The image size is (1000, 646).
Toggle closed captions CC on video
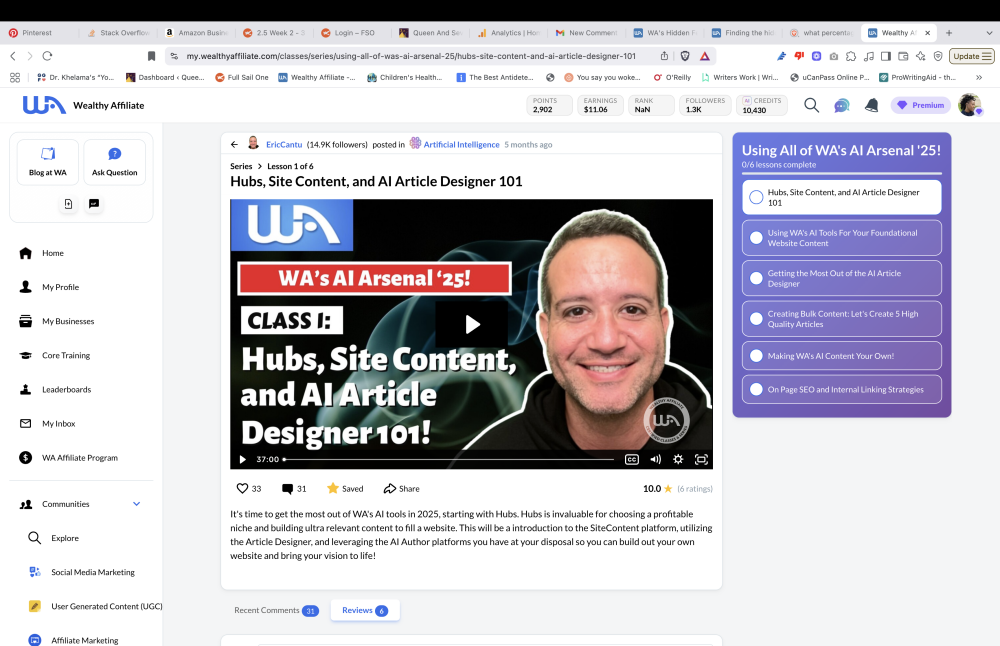tap(631, 459)
